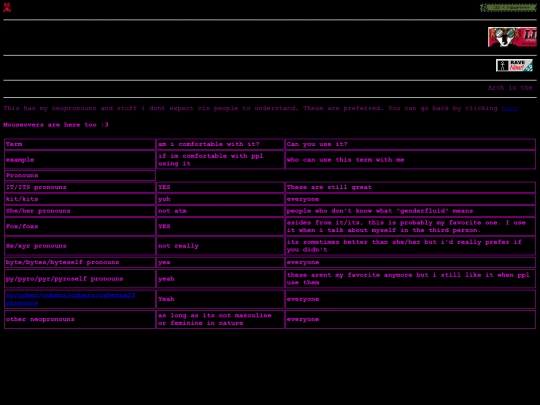Click 'YES' in the Fox/foxs row

pyautogui.click(x=220, y=226)
